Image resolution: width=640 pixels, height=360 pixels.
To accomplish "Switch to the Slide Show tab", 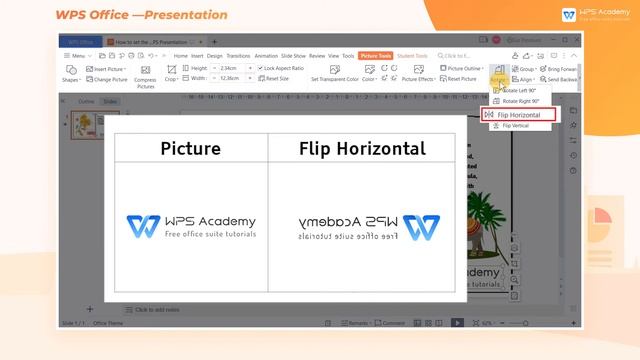I will click(293, 56).
